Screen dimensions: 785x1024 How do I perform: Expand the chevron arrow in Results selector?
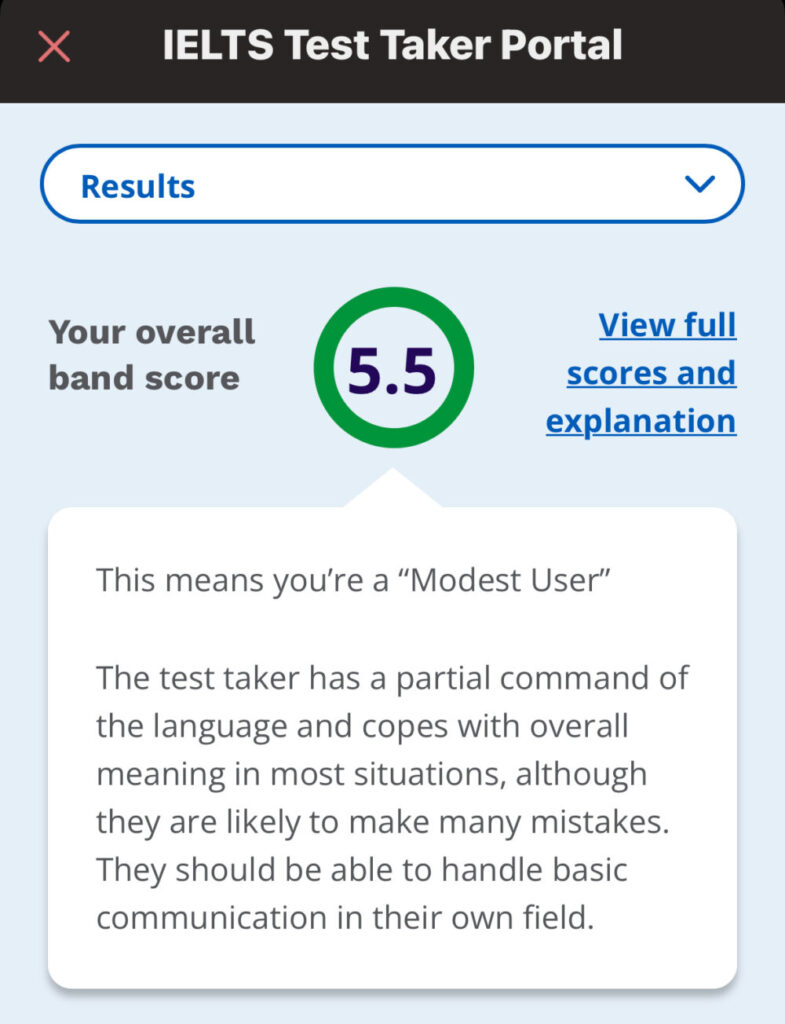coord(699,184)
